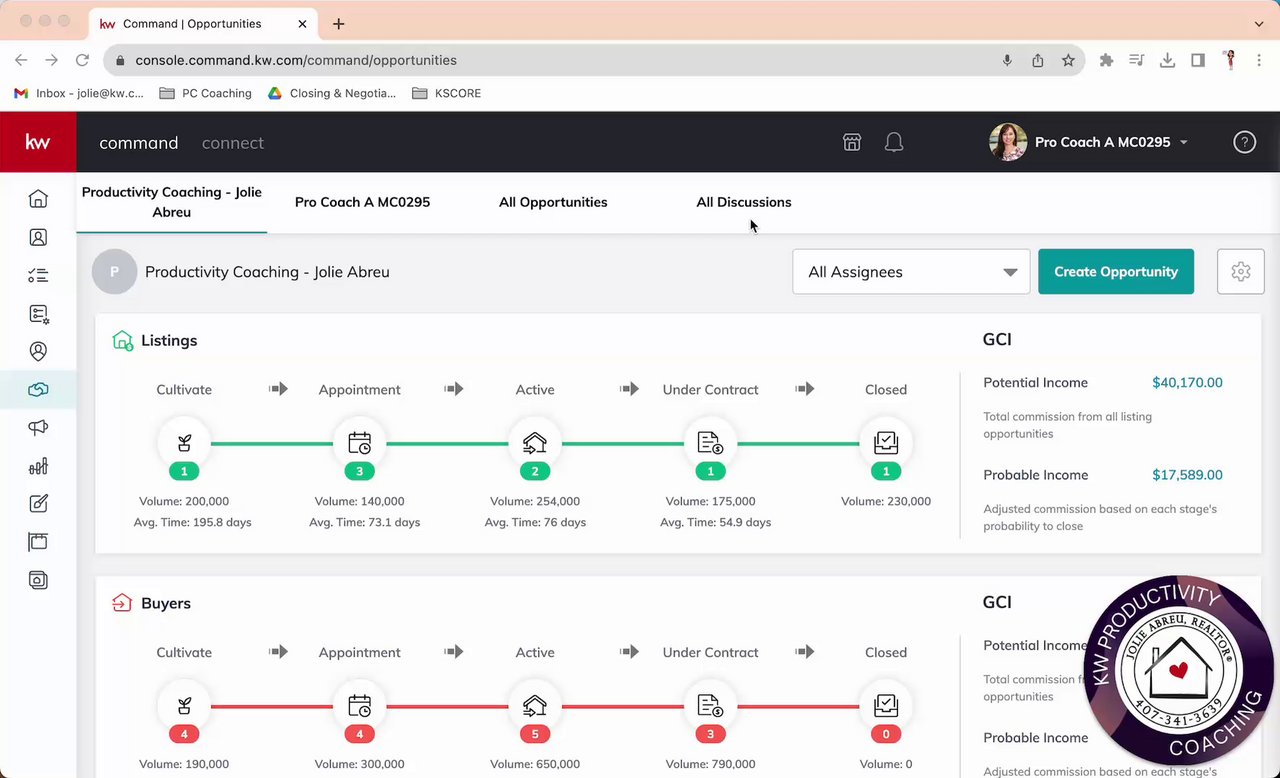The height and width of the screenshot is (778, 1280).
Task: Open Listings potential income $40,170.00
Action: (1187, 383)
